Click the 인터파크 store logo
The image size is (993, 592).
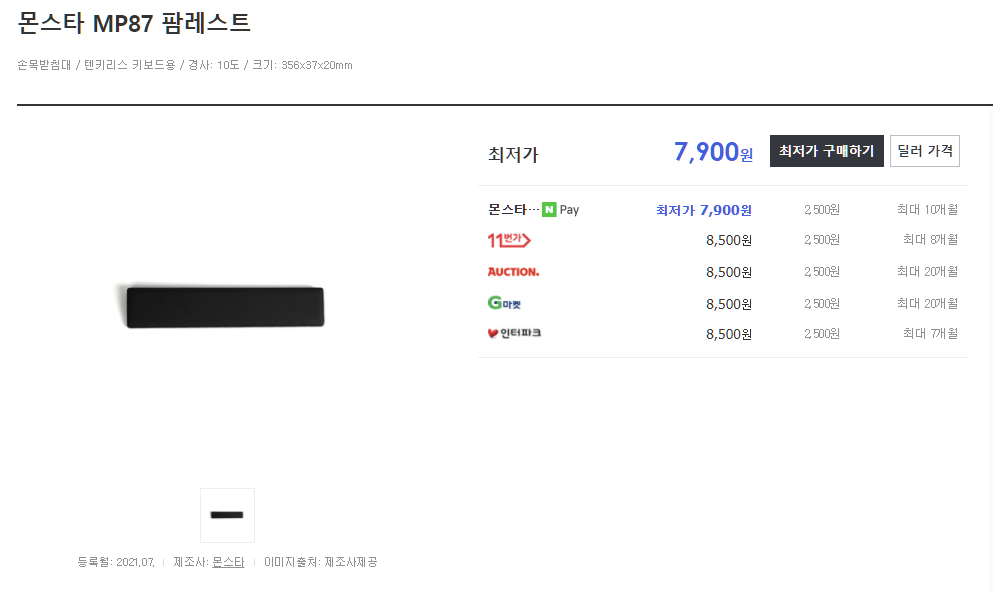[514, 333]
